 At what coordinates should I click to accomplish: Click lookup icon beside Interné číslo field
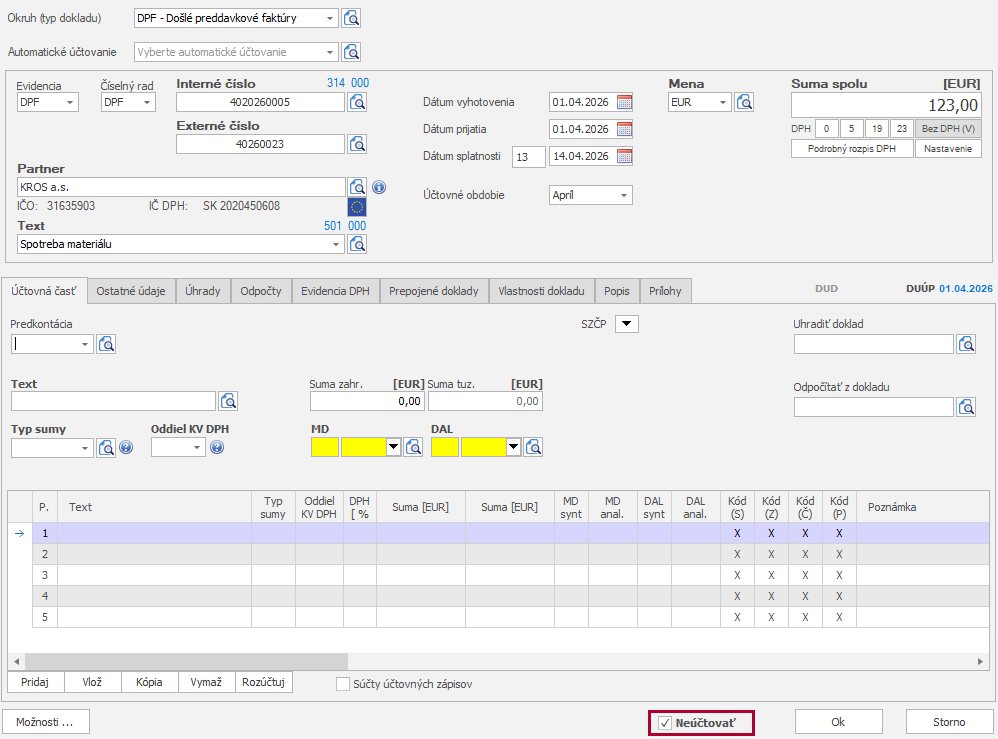(x=357, y=101)
